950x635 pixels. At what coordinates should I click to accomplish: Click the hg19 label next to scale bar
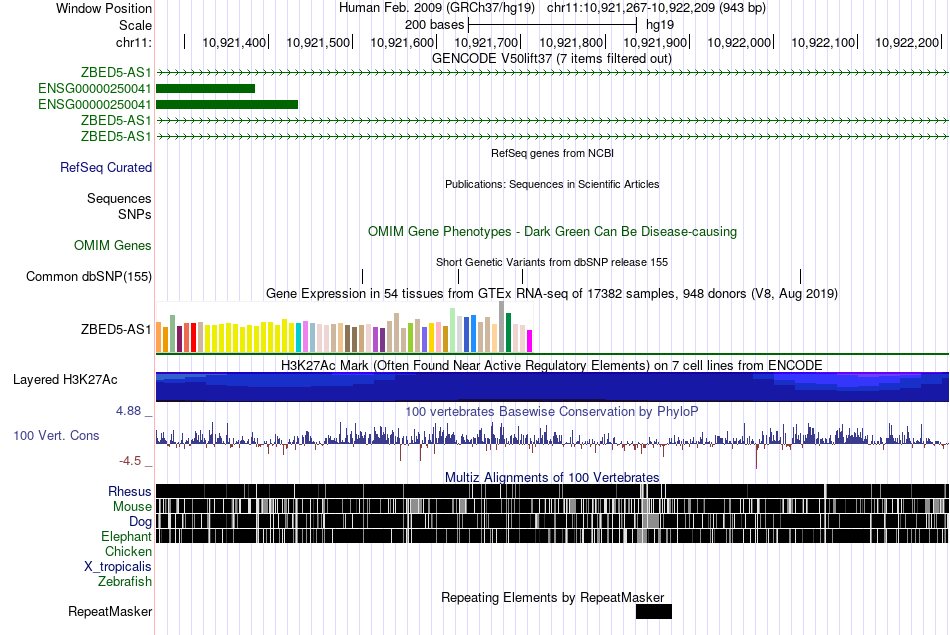pyautogui.click(x=660, y=25)
